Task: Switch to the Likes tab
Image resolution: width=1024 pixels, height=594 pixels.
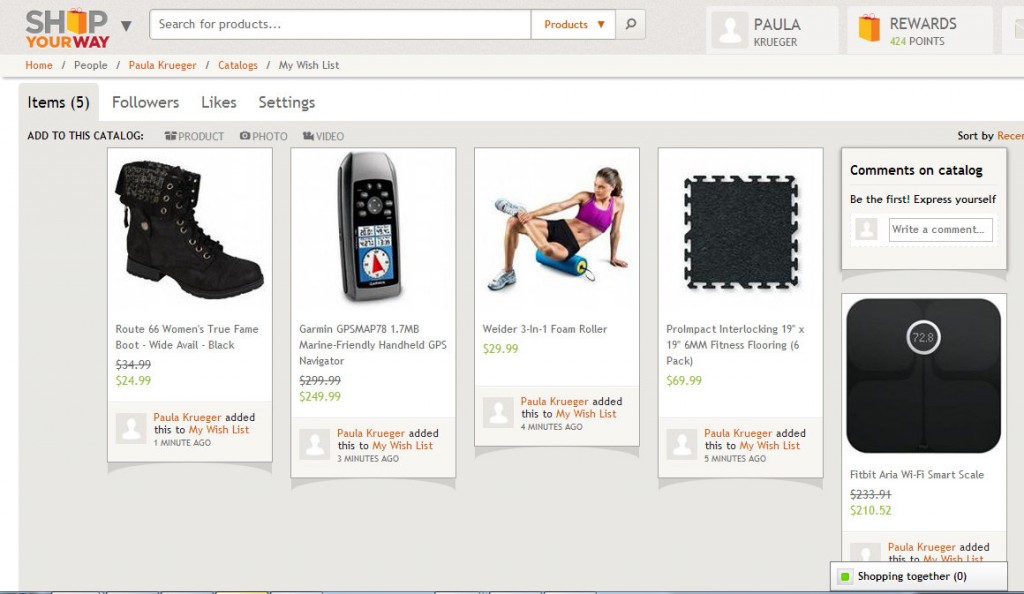Action: [218, 102]
